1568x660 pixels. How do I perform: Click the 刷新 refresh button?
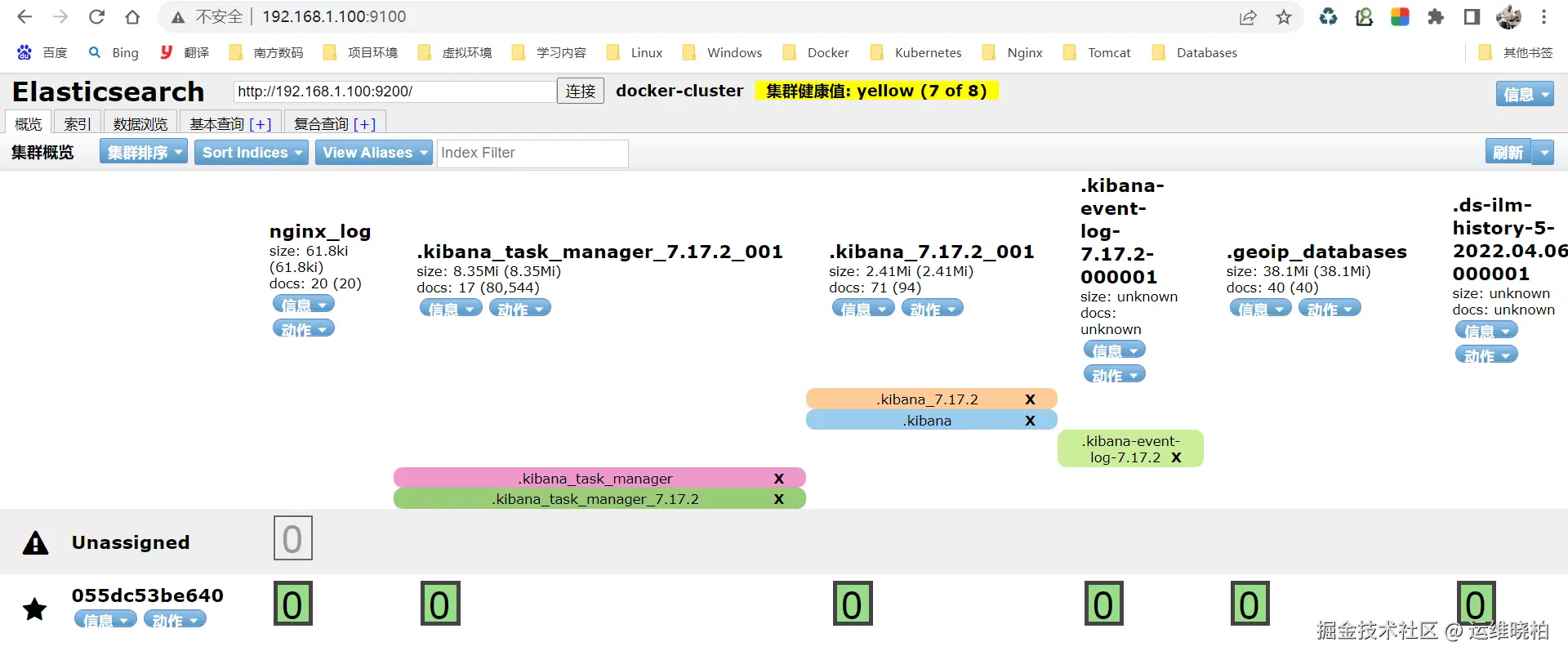point(1508,152)
